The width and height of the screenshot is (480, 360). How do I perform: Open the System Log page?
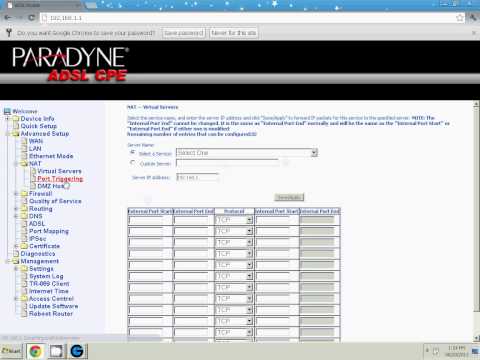tap(46, 276)
